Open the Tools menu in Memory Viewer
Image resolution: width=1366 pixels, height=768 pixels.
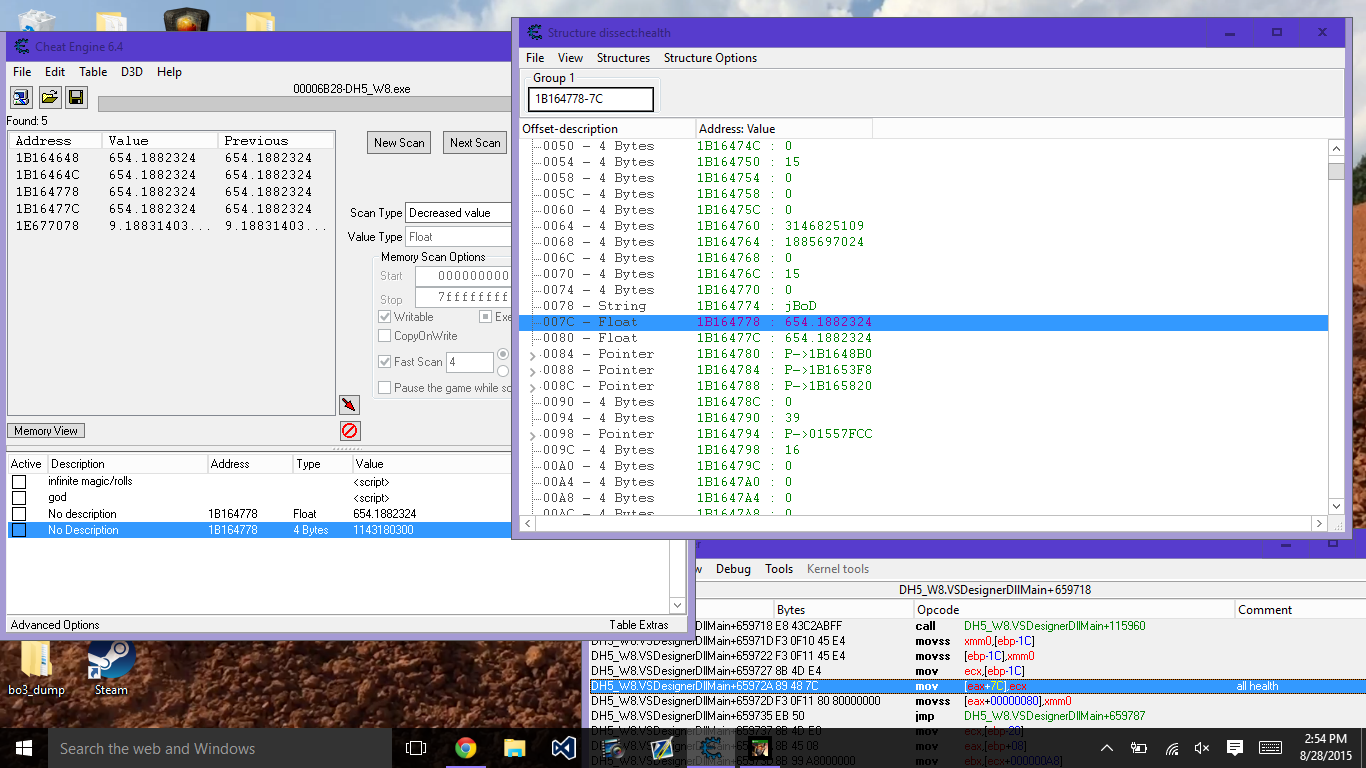tap(779, 569)
